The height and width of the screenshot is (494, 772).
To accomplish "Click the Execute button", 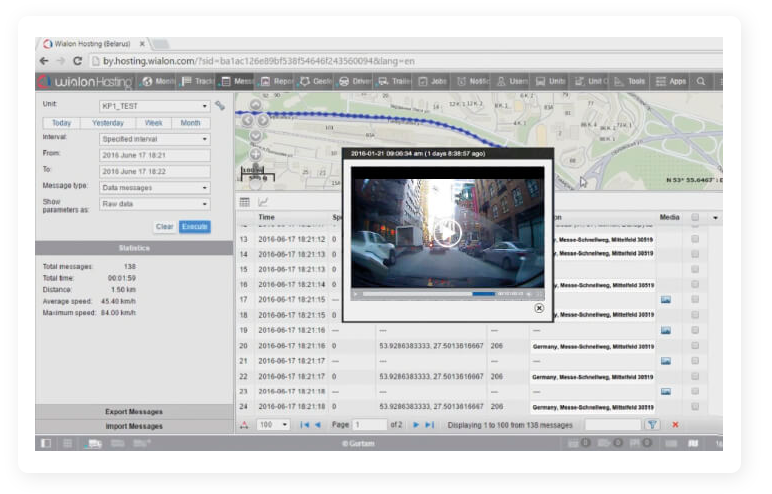I will click(x=194, y=227).
